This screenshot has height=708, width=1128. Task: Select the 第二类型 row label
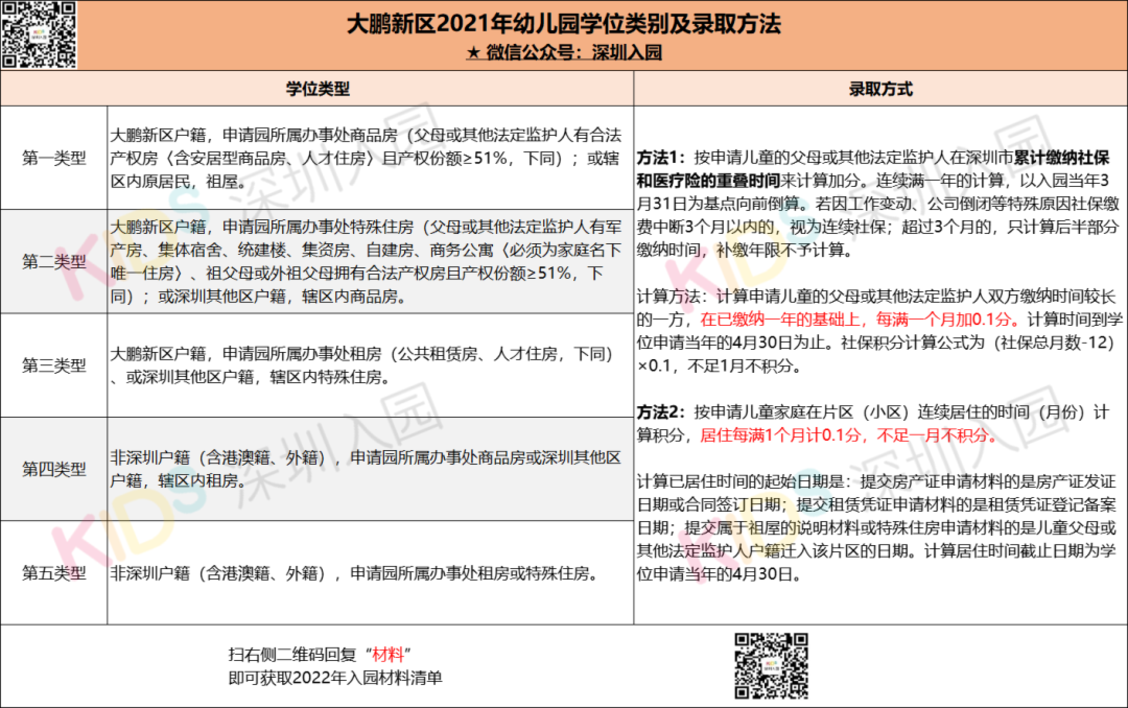pos(54,261)
